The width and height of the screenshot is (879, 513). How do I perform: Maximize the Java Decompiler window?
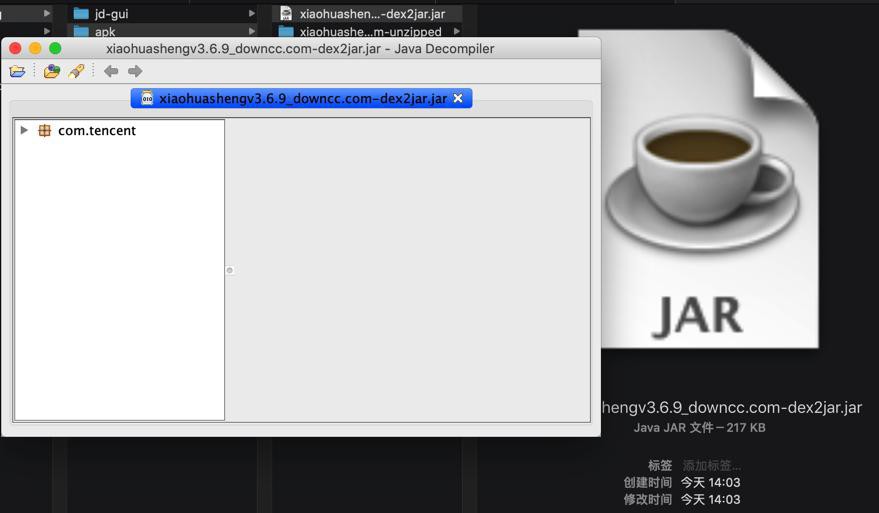55,48
